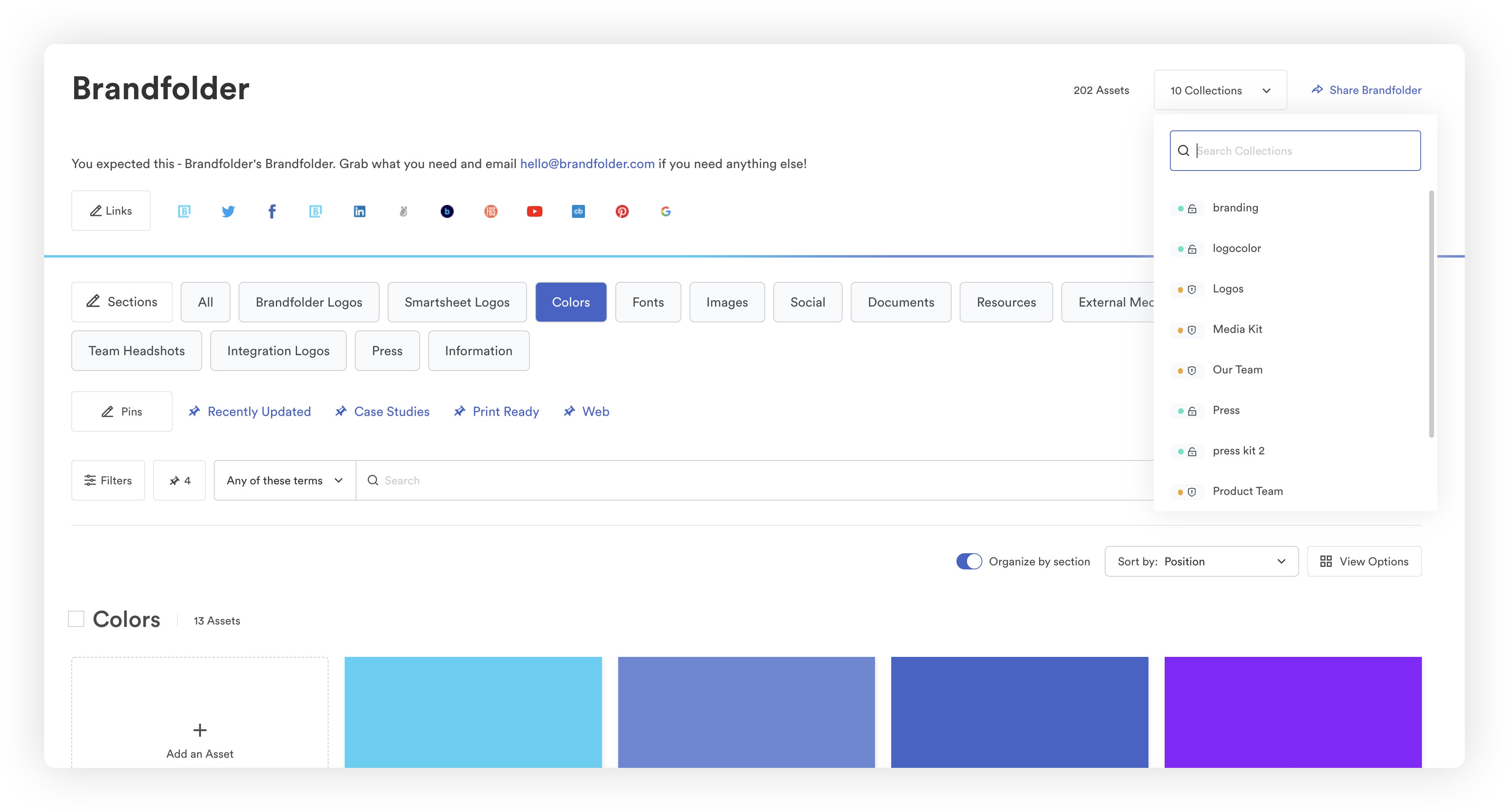Click the lock icon next to logocolor
Image resolution: width=1509 pixels, height=812 pixels.
(x=1192, y=249)
